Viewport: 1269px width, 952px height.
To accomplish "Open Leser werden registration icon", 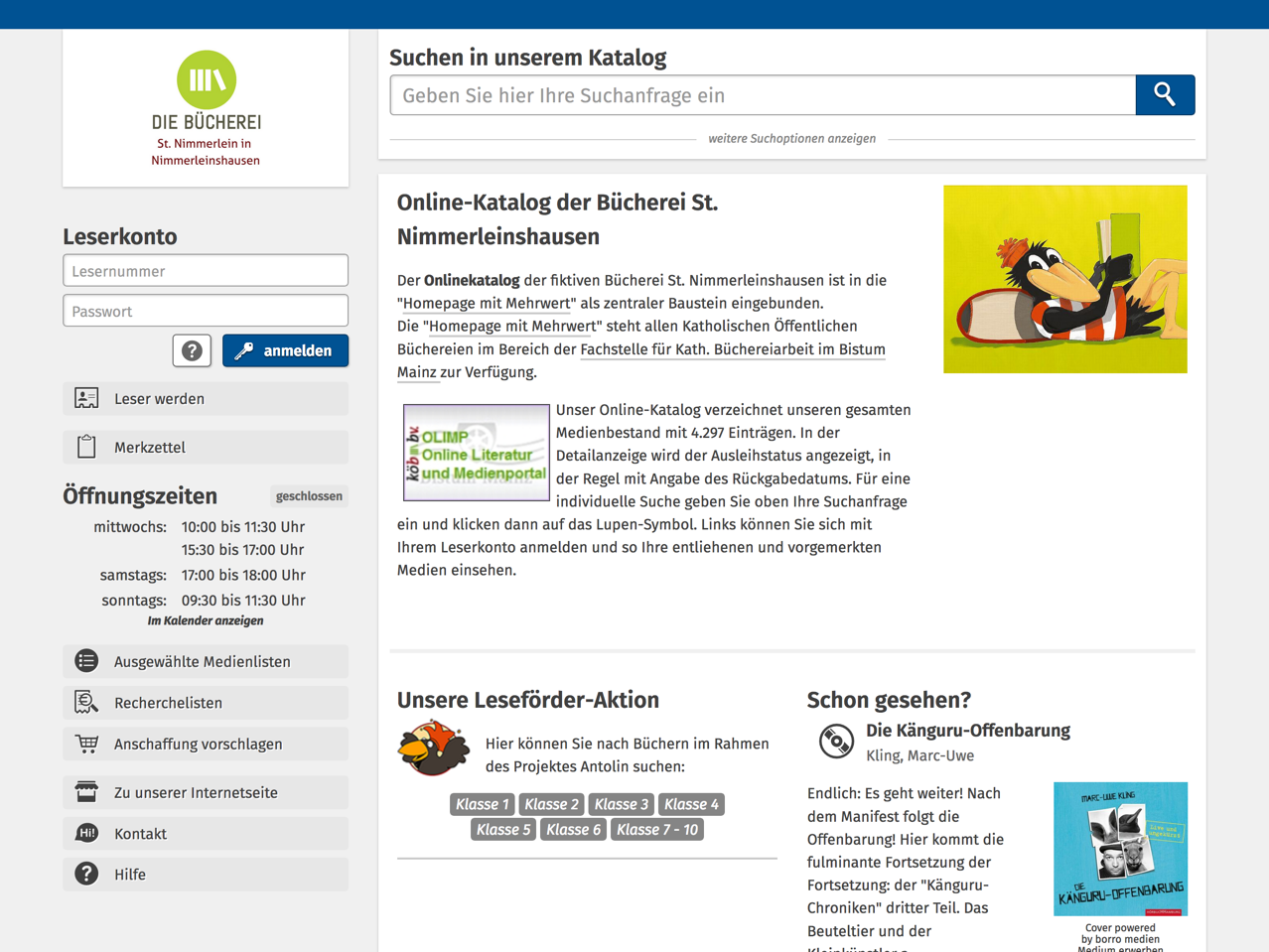I will coord(86,399).
